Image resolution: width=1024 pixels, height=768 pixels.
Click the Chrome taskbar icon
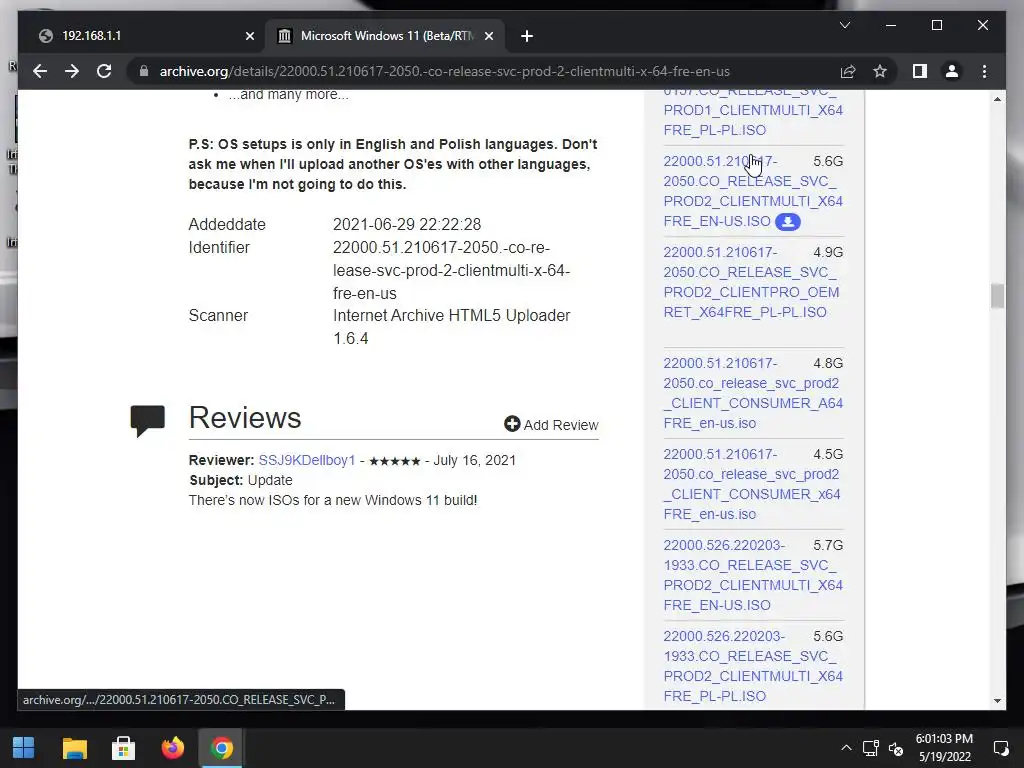point(221,748)
